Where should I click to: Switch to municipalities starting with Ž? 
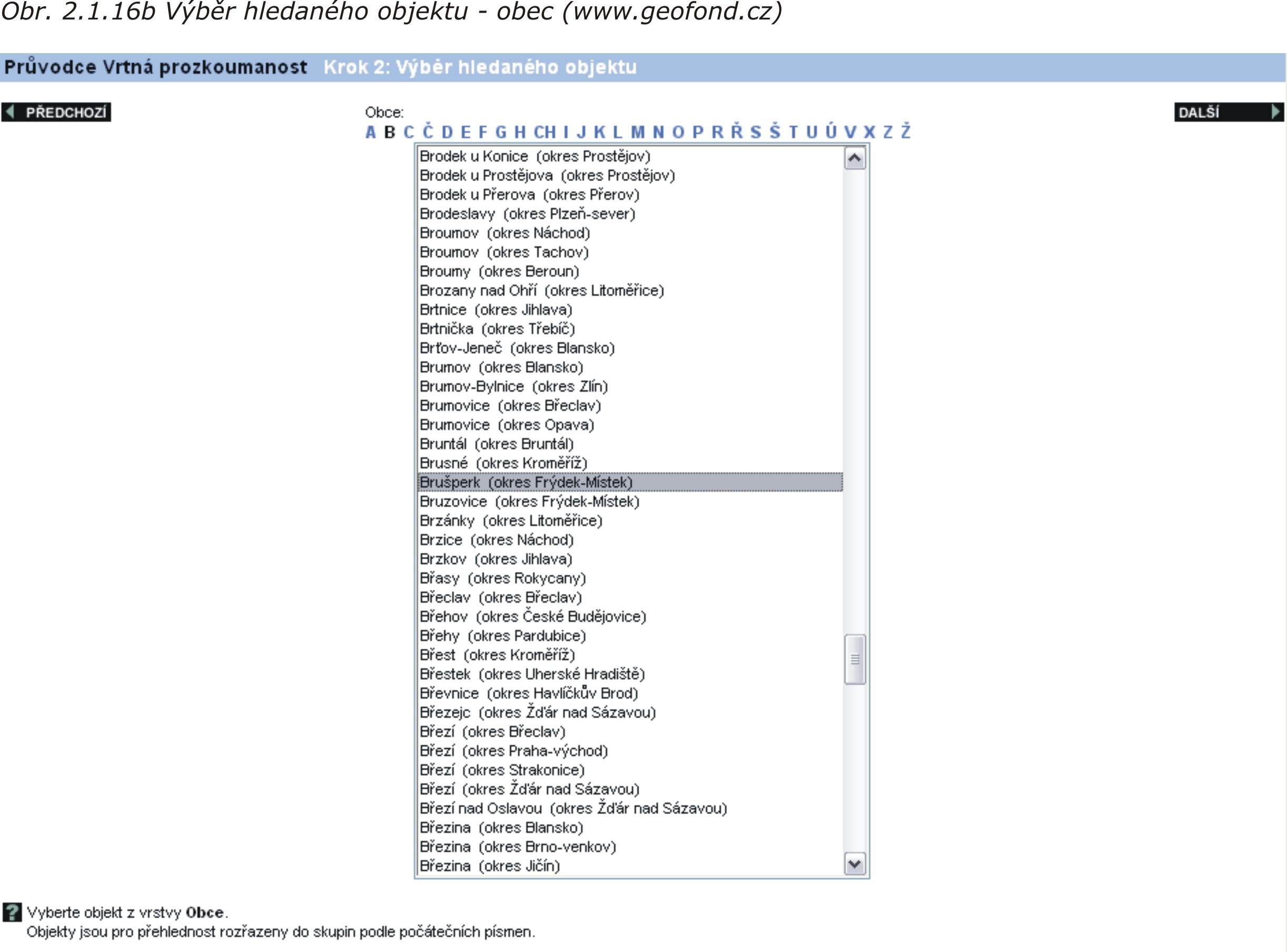(905, 132)
